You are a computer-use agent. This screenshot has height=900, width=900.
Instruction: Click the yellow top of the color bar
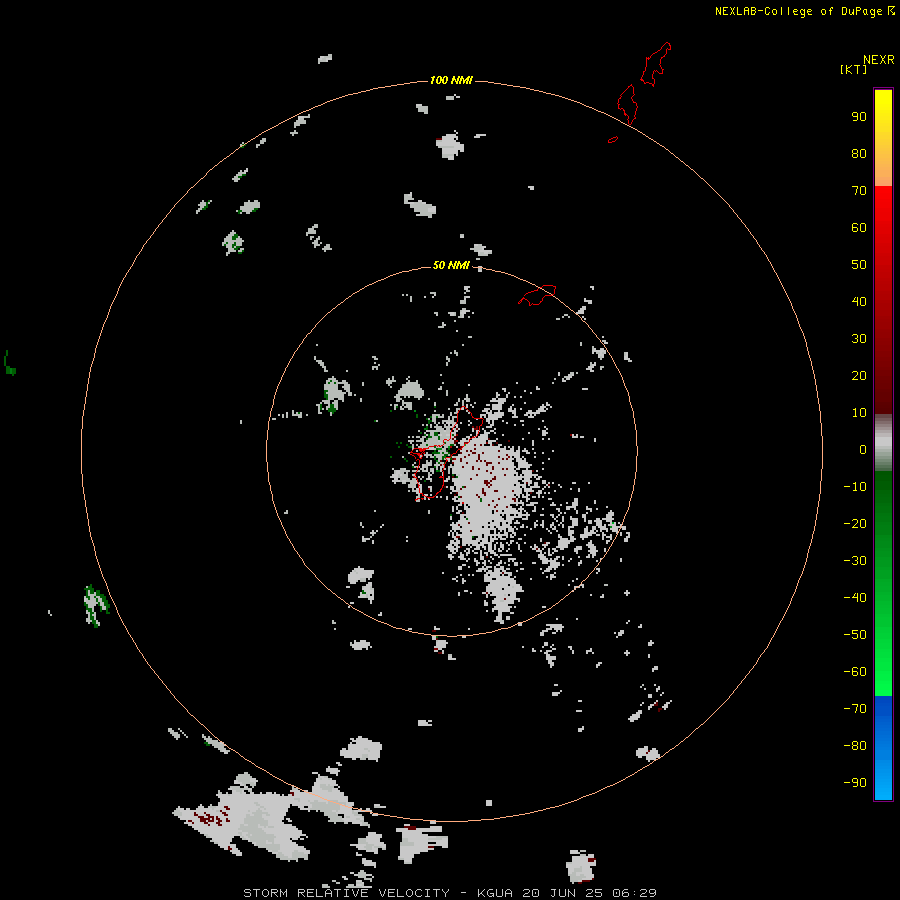coord(883,115)
